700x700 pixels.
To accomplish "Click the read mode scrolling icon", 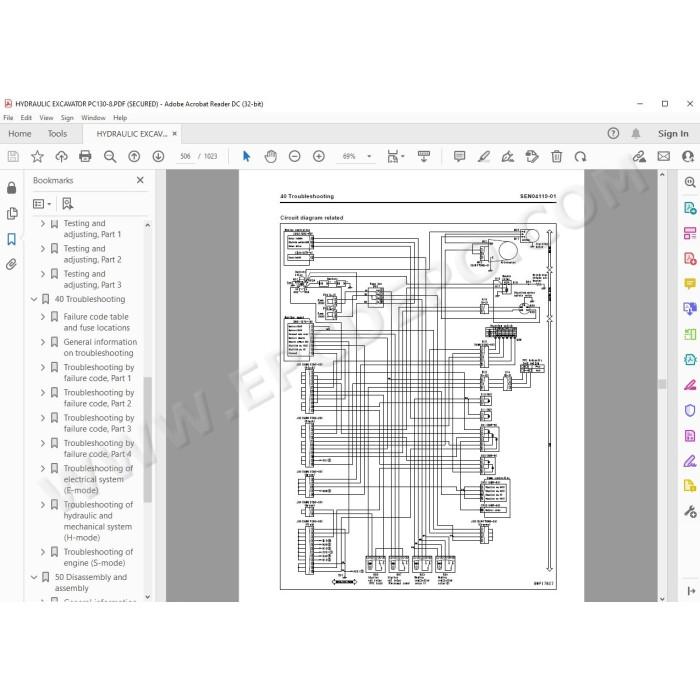I will (424, 156).
